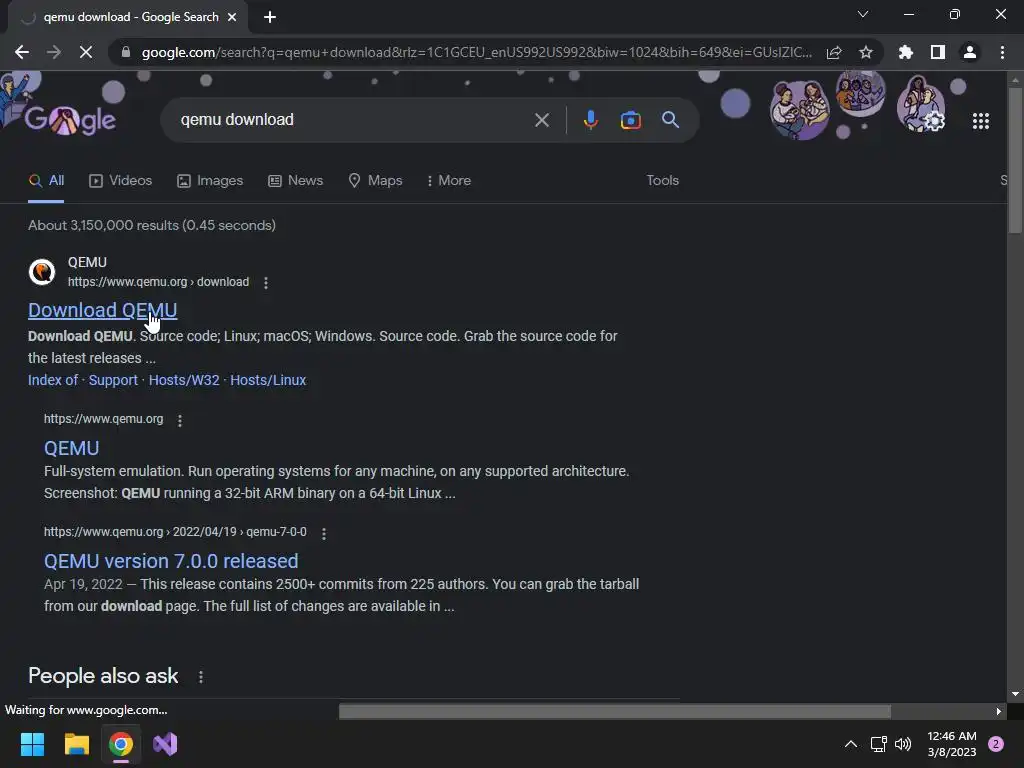This screenshot has width=1024, height=768.
Task: Open the search Tools options
Action: point(663,181)
